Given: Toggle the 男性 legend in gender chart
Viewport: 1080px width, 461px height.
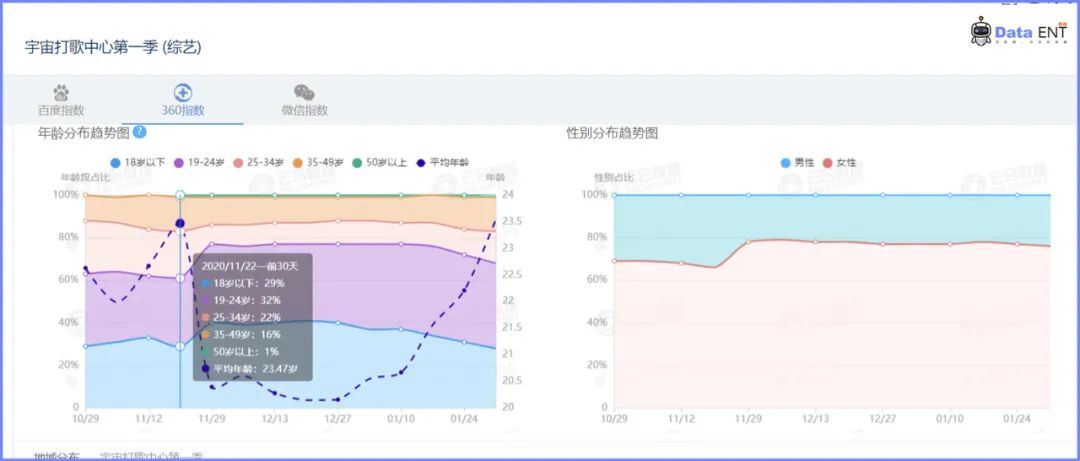Looking at the screenshot, I should 798,163.
